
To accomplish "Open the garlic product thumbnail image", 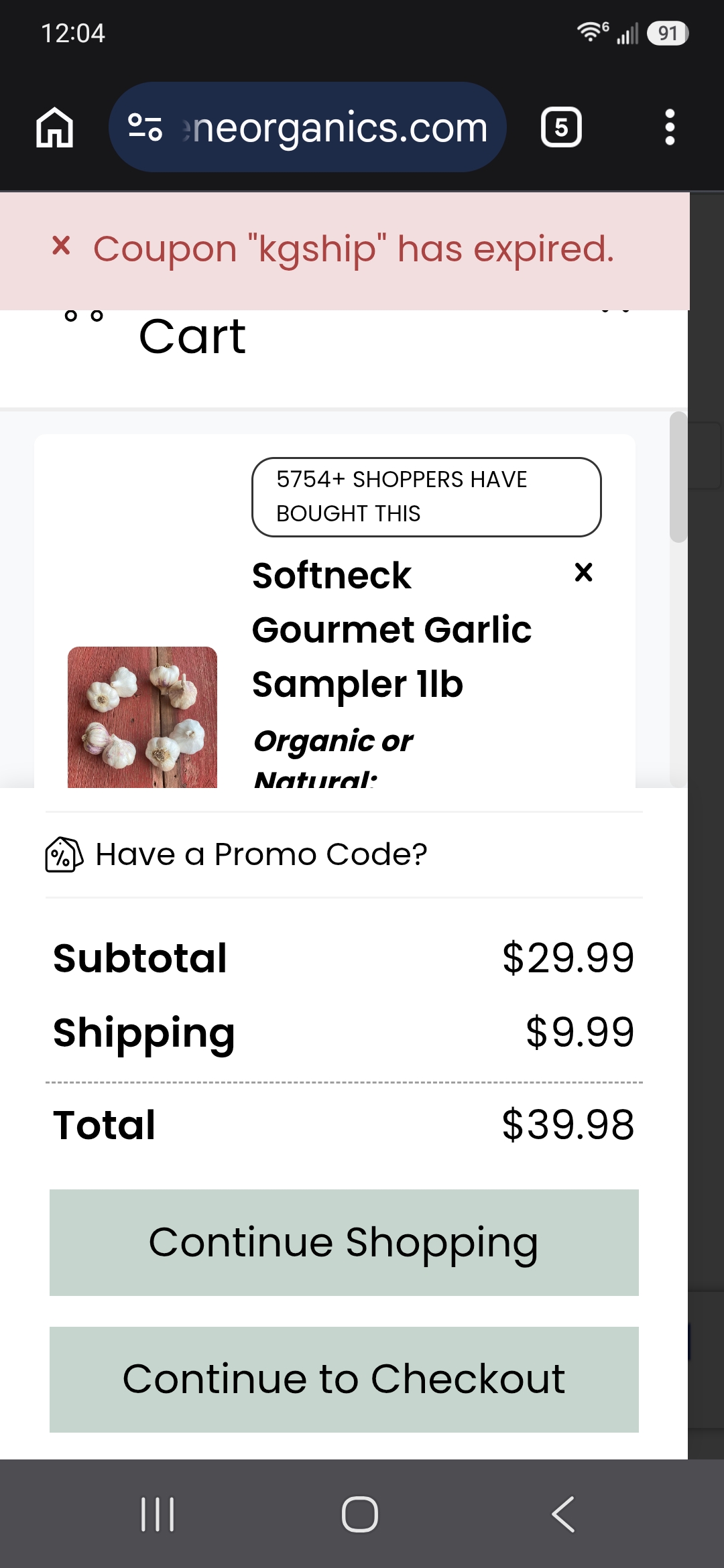I will coord(142,717).
